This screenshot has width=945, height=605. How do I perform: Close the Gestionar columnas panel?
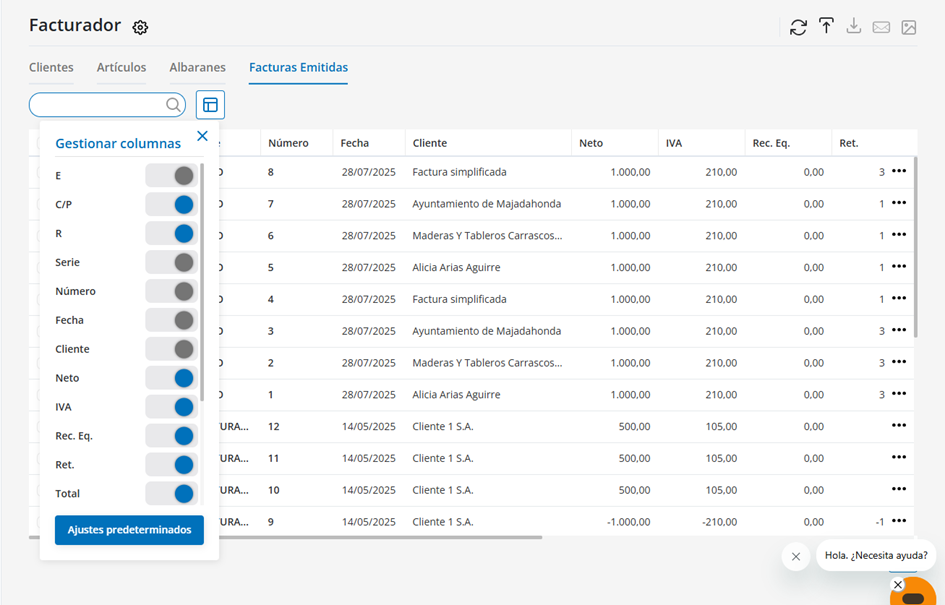[x=202, y=136]
